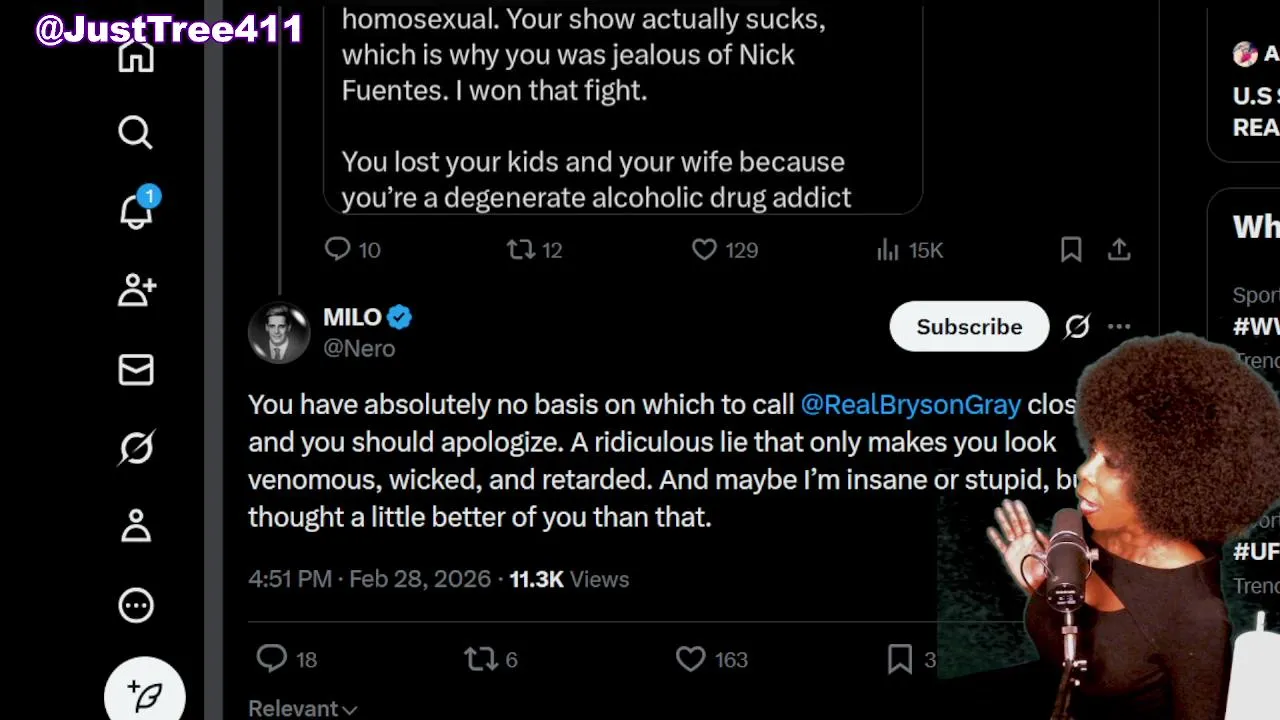The image size is (1280, 720).
Task: Open Notifications bell with 1 badge
Action: click(136, 210)
